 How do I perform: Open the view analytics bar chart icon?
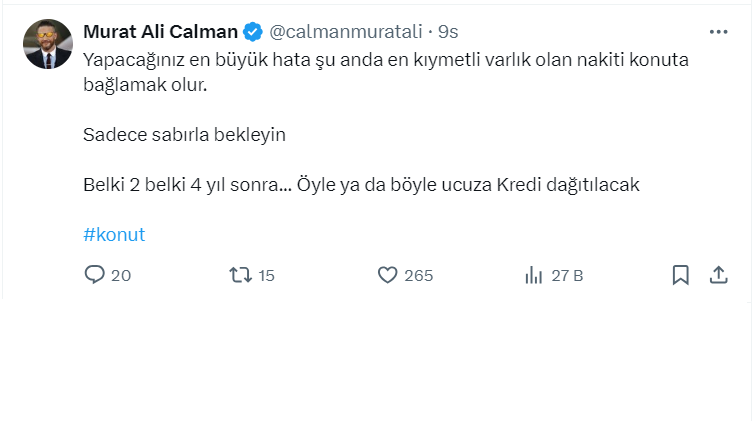tap(534, 275)
